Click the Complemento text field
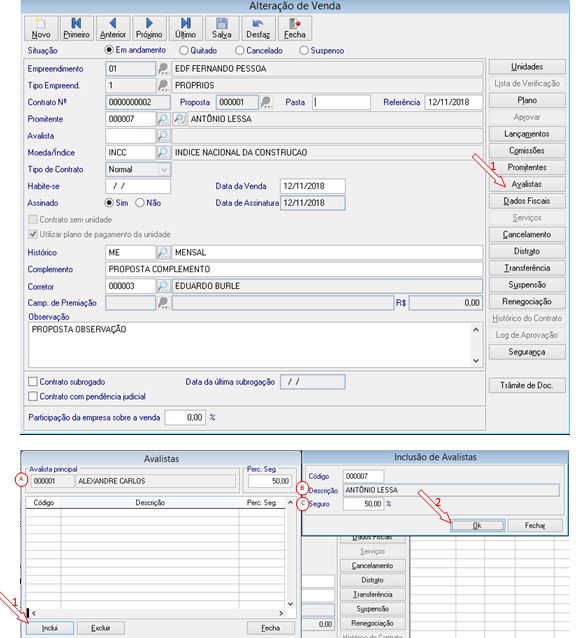The width and height of the screenshot is (576, 638). click(x=294, y=269)
